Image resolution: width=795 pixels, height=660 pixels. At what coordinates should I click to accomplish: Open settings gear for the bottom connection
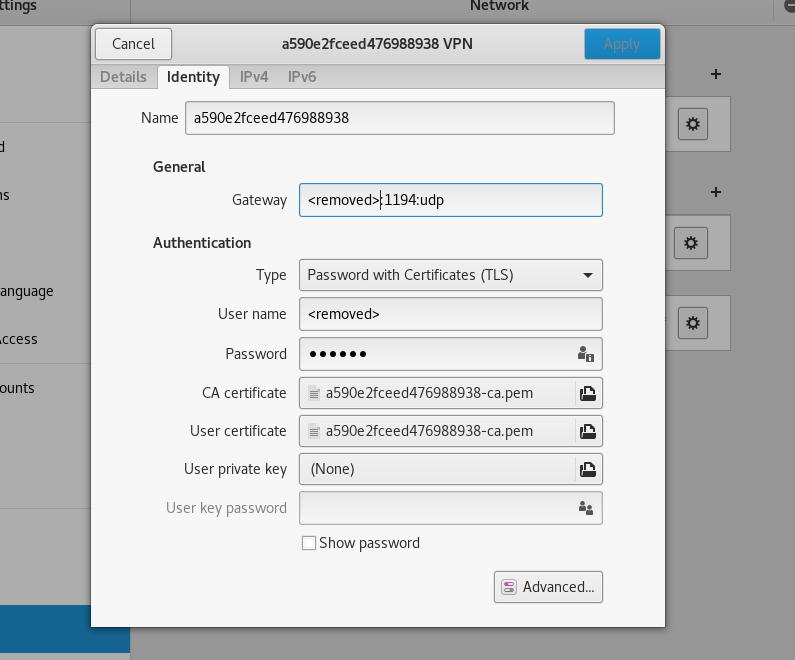click(x=693, y=322)
